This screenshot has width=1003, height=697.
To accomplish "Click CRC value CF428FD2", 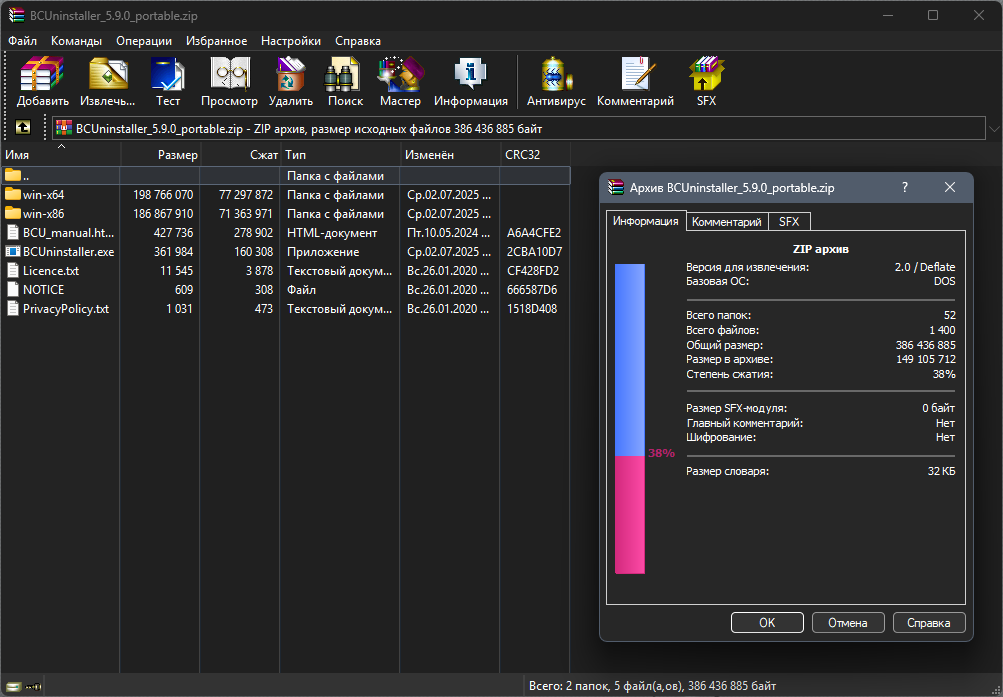I will point(533,270).
